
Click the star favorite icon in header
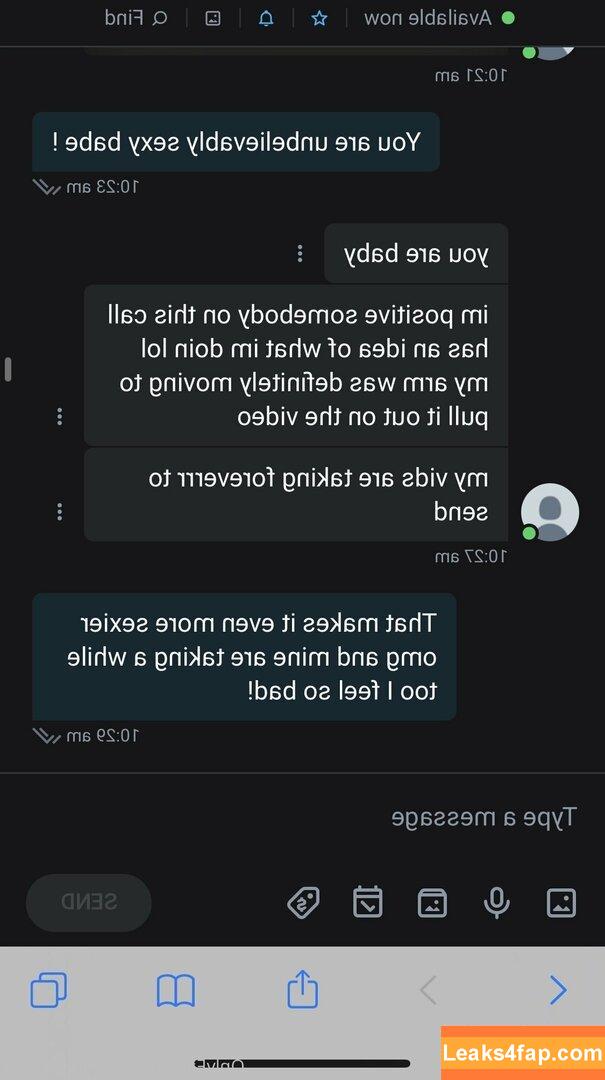(x=319, y=19)
